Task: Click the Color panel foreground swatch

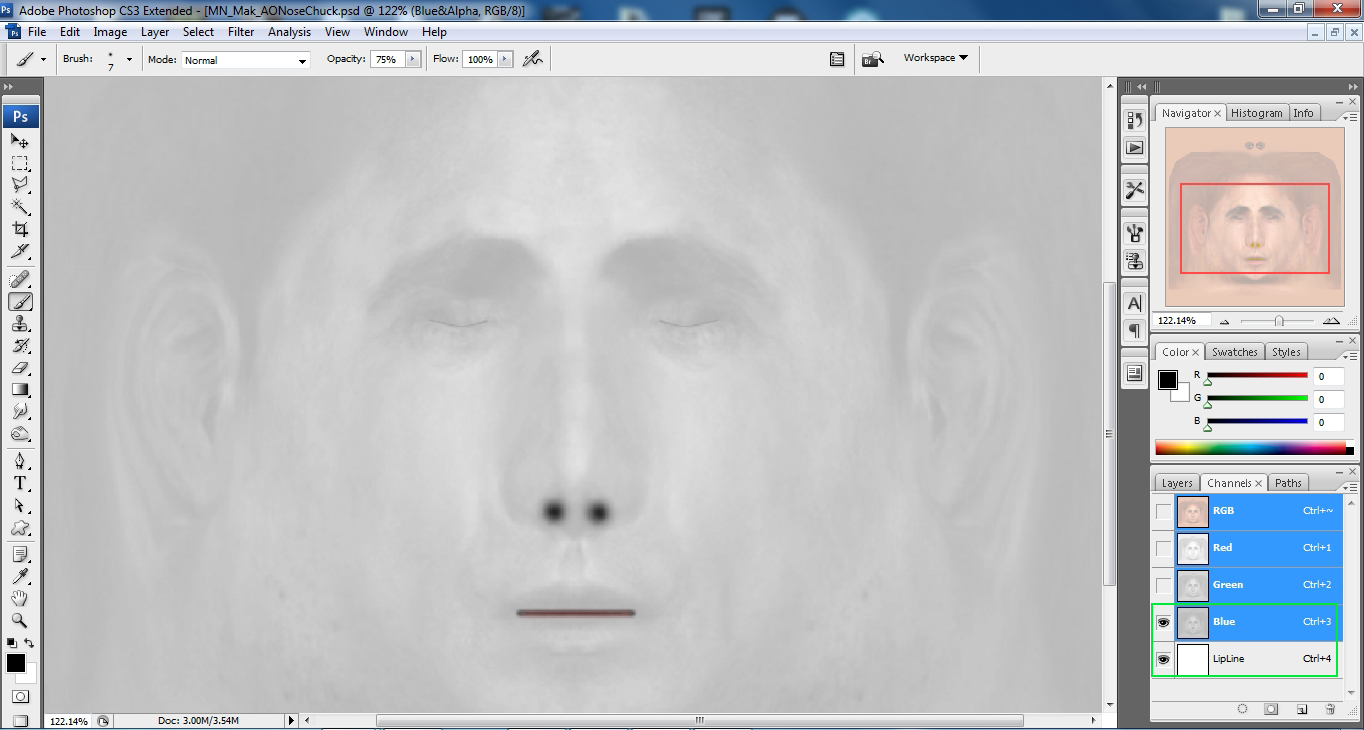Action: tap(1167, 379)
